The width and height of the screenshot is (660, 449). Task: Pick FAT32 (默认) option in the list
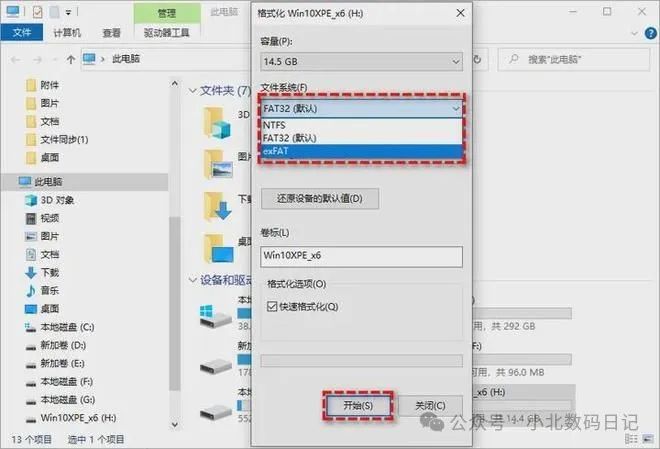pos(362,138)
